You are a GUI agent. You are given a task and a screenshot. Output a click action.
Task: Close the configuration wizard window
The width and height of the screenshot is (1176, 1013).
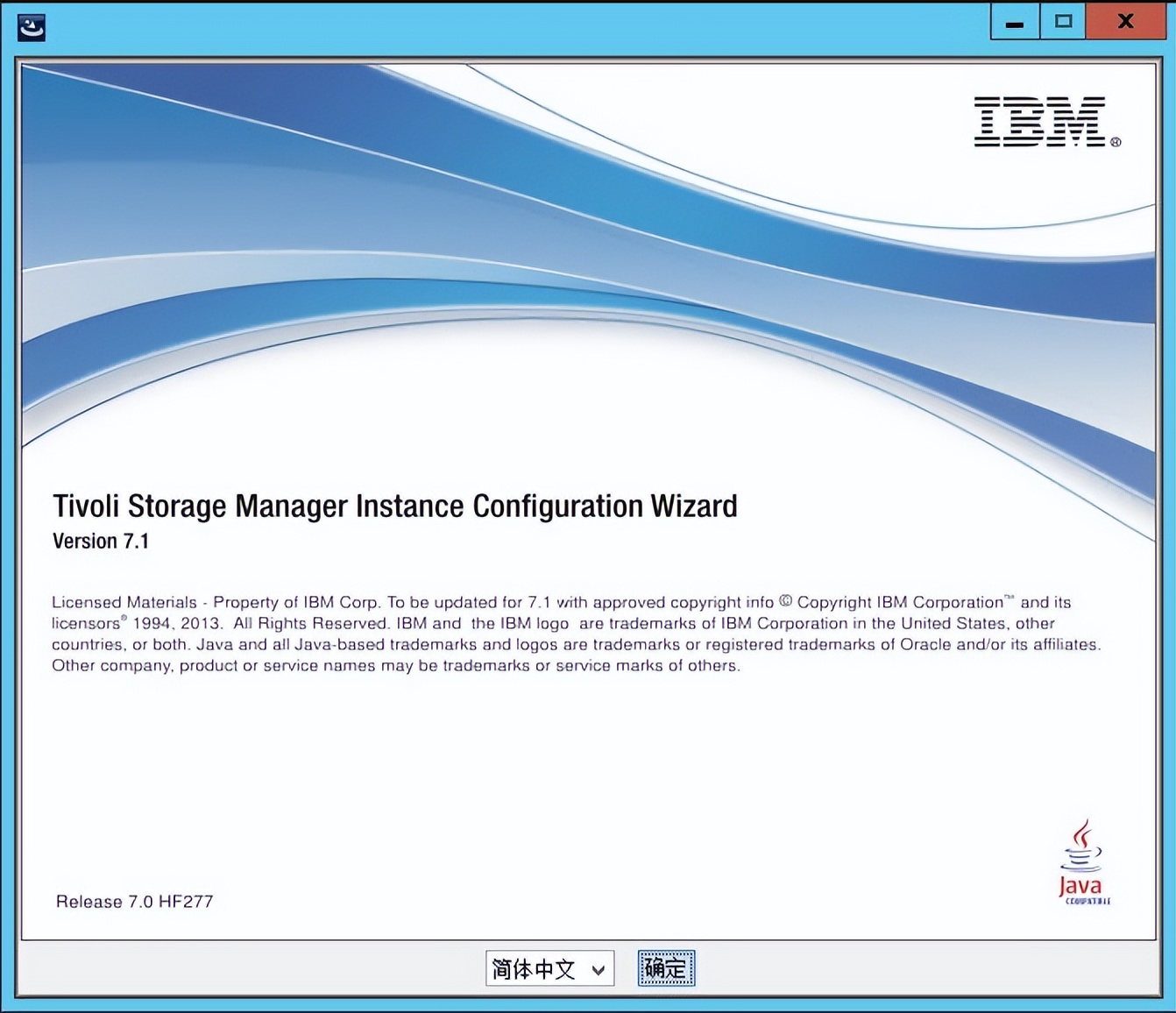tap(1126, 22)
